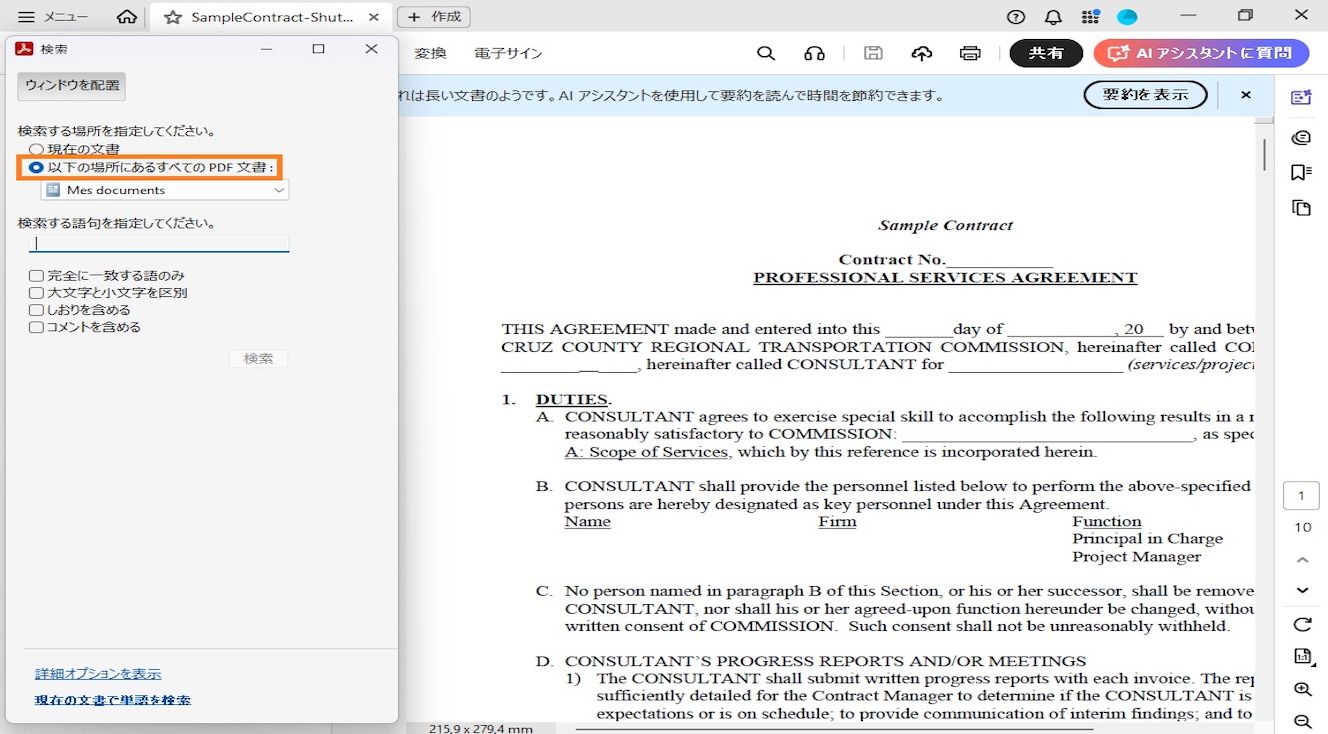Minimize the Acrobat main window
This screenshot has height=734, width=1328.
1189,16
